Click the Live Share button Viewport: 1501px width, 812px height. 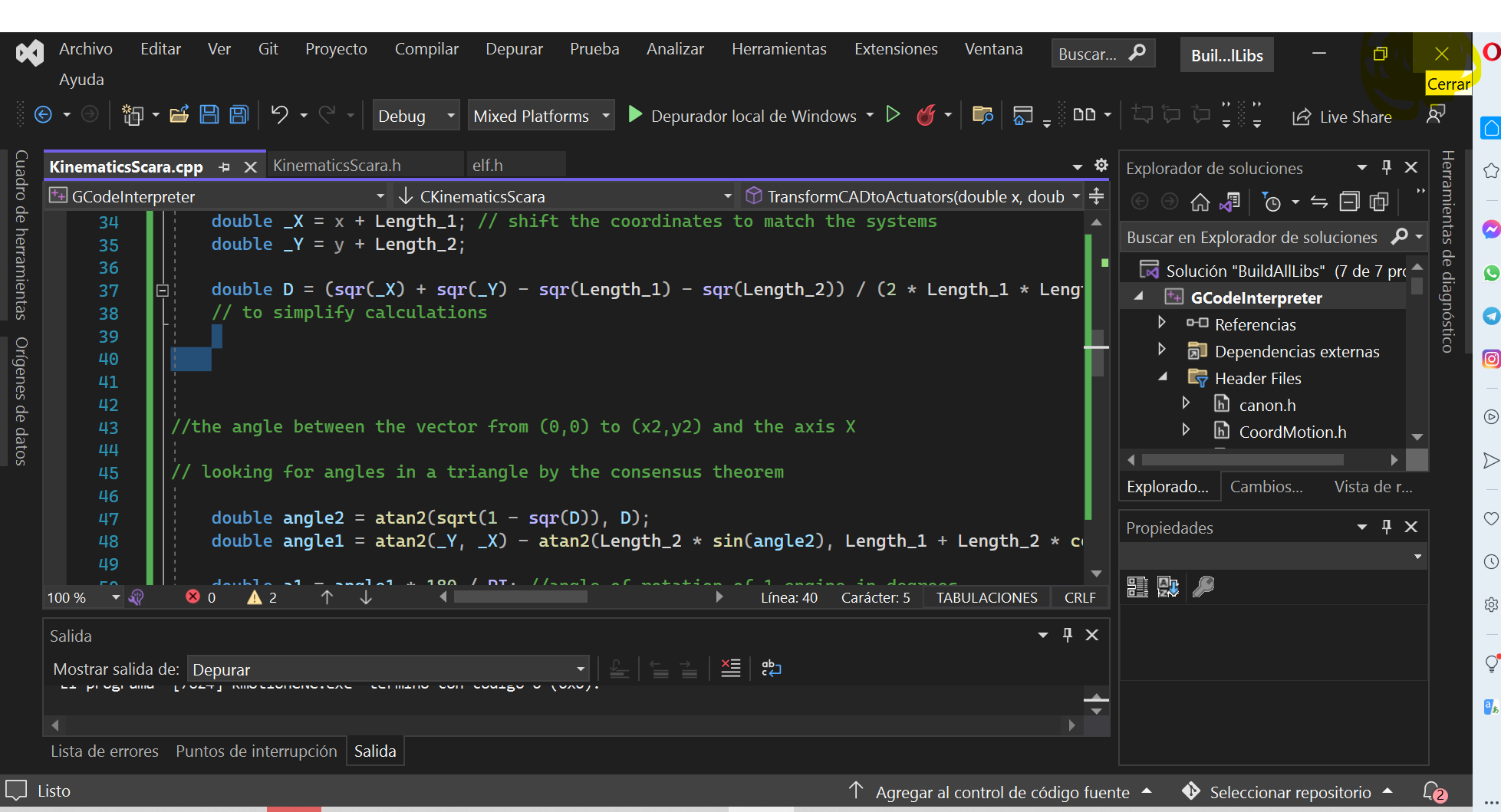[1342, 117]
